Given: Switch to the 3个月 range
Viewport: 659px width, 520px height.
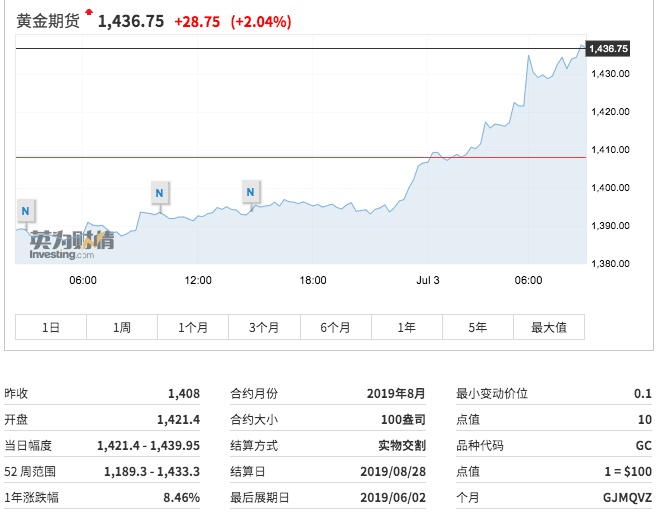Looking at the screenshot, I should (x=264, y=327).
